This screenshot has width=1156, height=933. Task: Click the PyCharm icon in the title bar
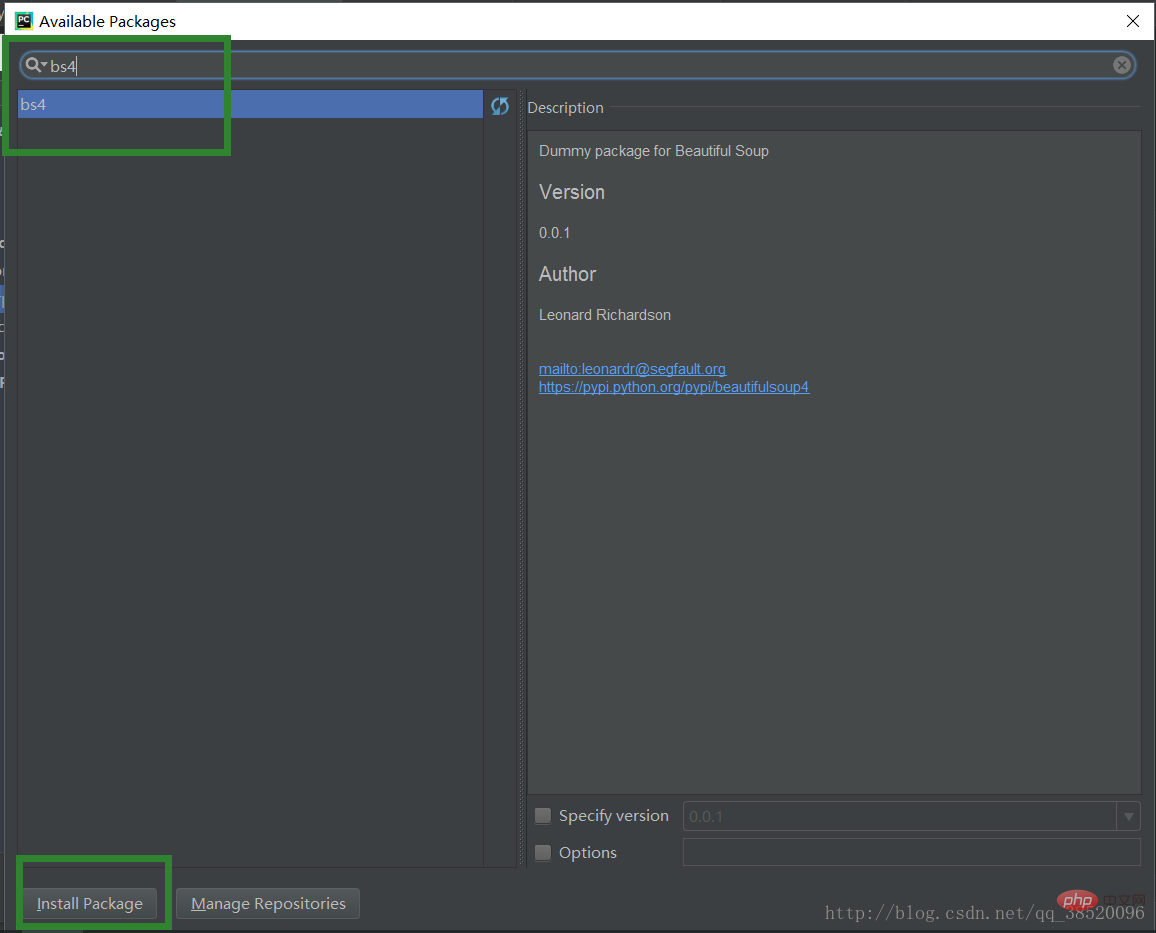point(24,21)
